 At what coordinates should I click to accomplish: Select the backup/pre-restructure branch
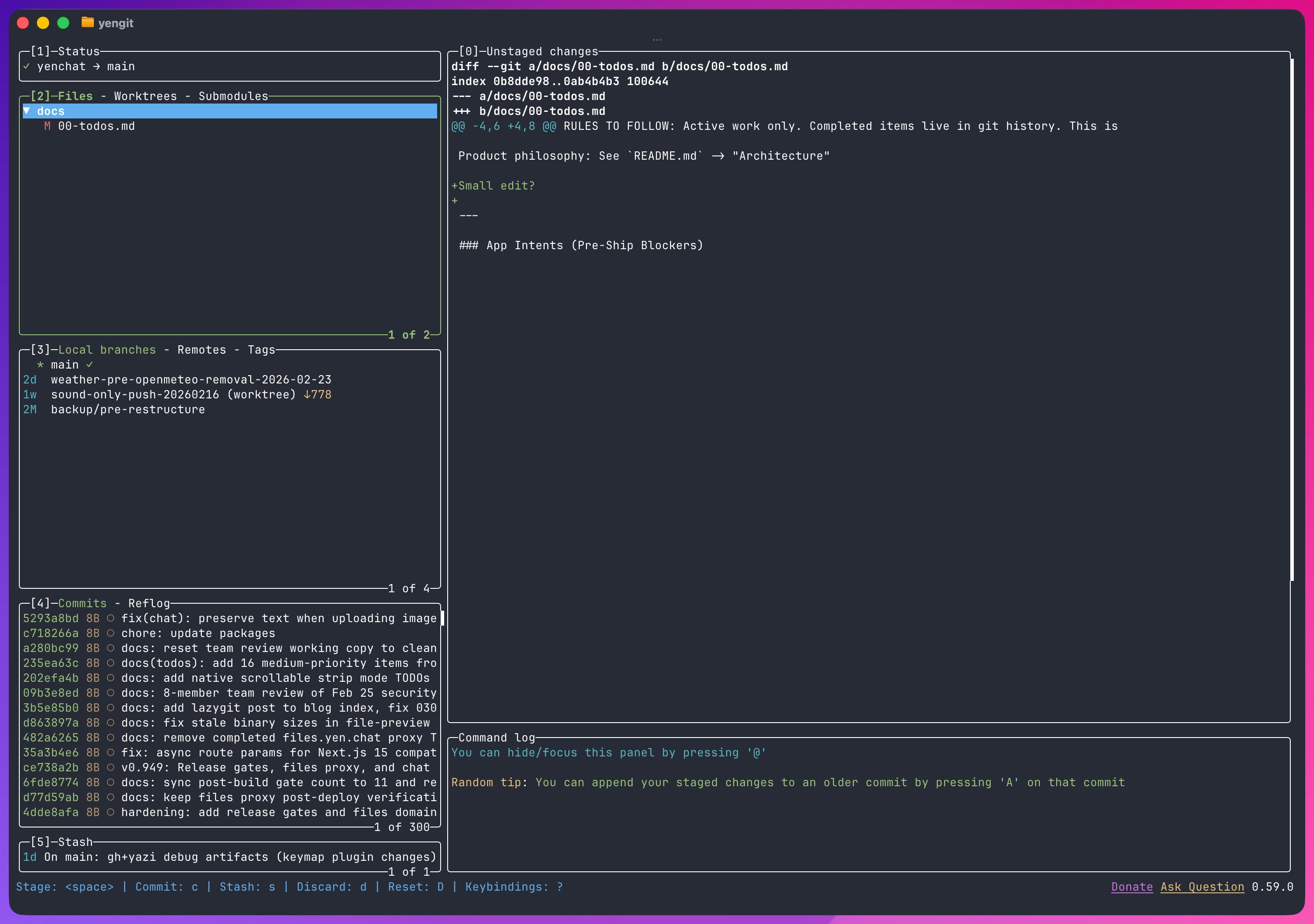point(128,410)
